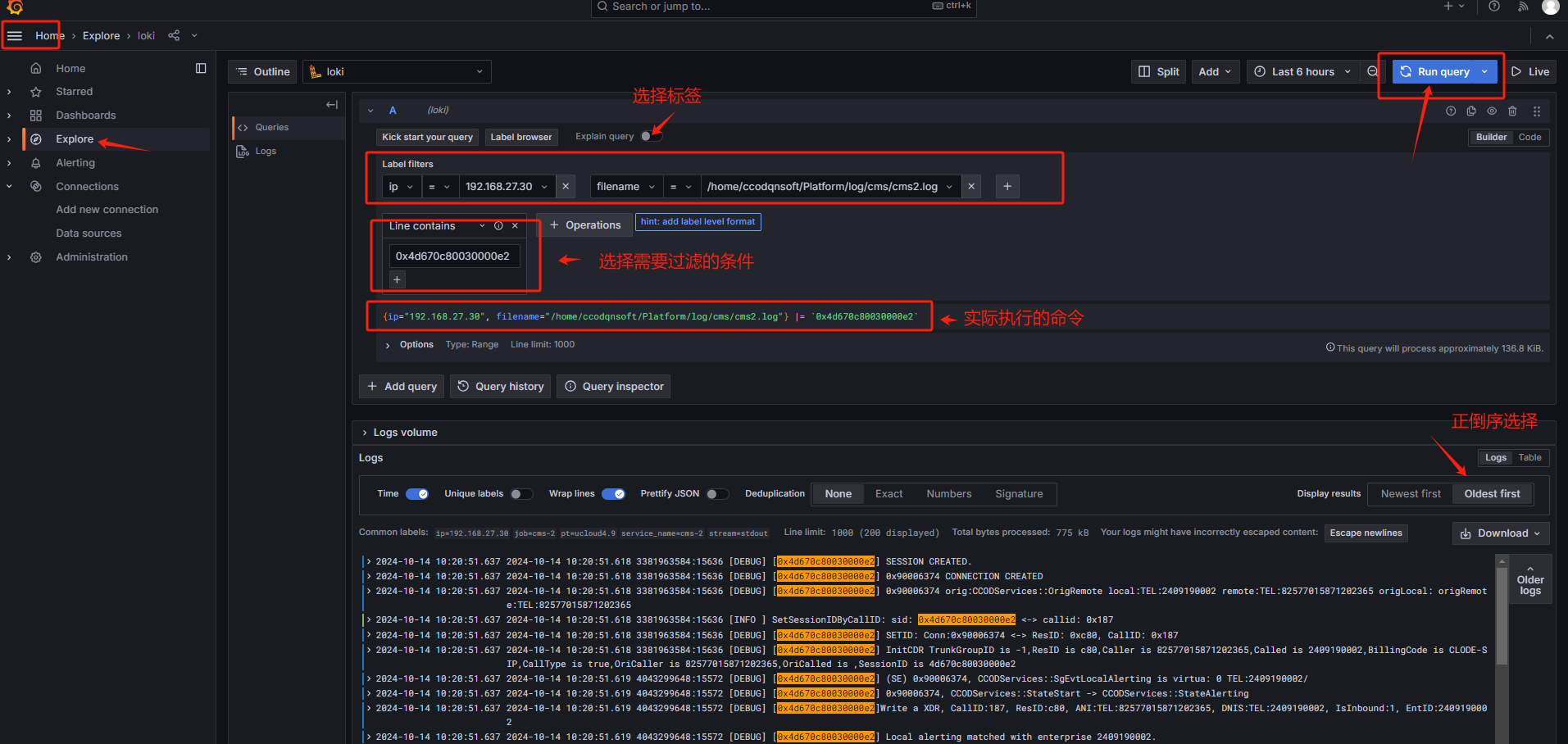Open the filename label dropdown
Image resolution: width=1568 pixels, height=744 pixels.
coord(626,187)
